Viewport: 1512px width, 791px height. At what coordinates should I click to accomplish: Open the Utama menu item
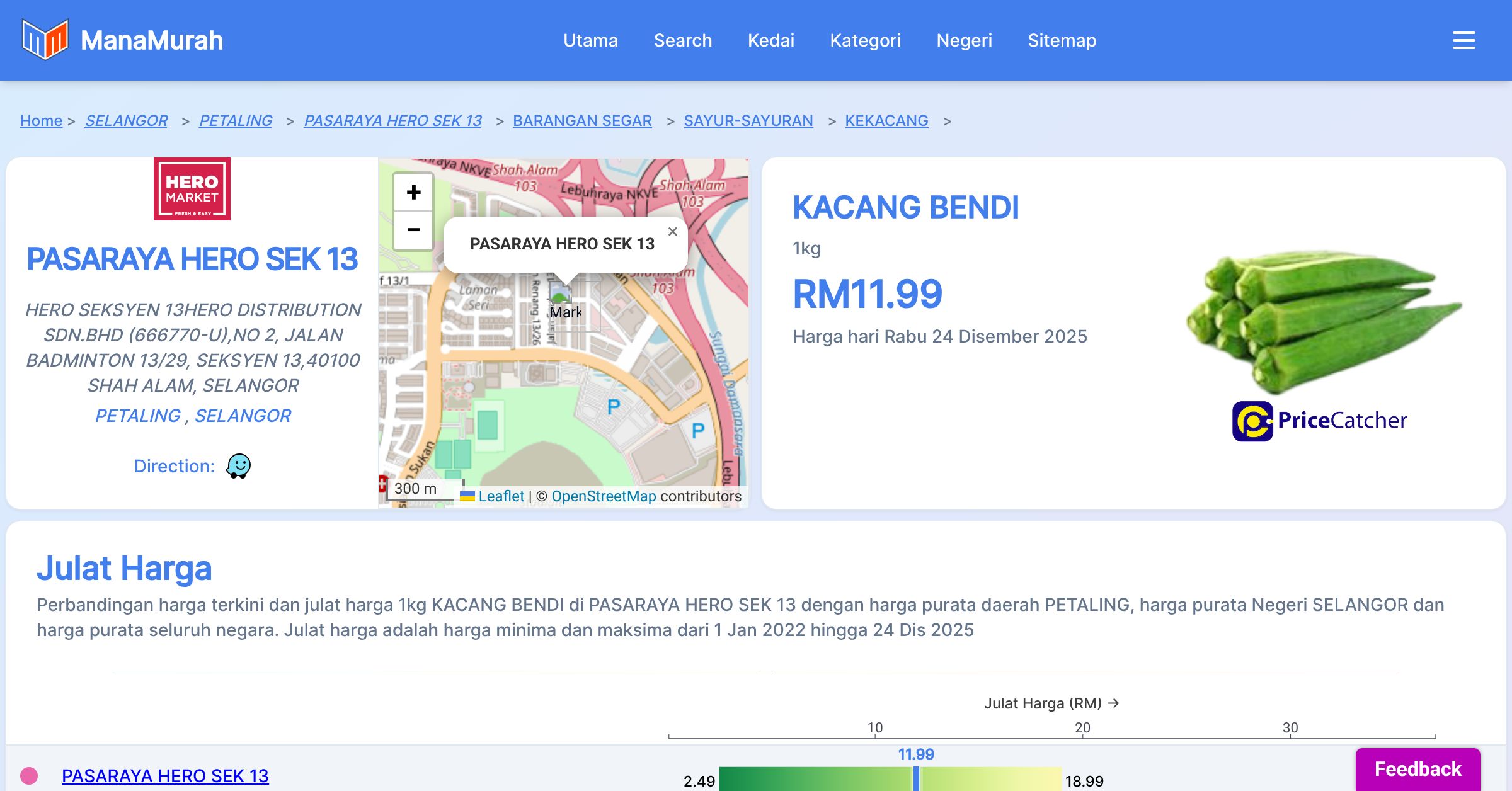590,40
